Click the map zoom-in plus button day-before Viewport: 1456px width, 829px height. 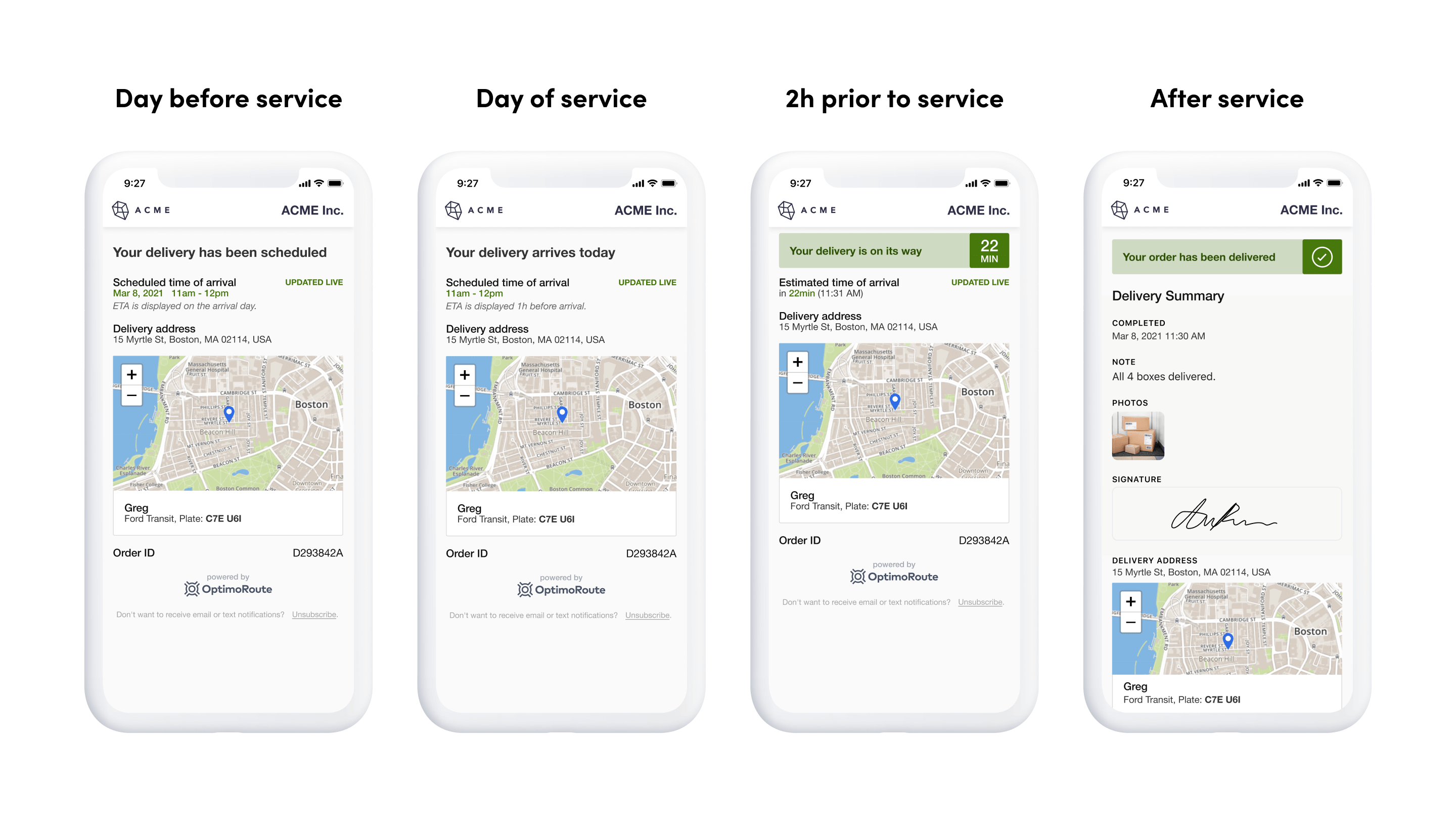pyautogui.click(x=131, y=374)
